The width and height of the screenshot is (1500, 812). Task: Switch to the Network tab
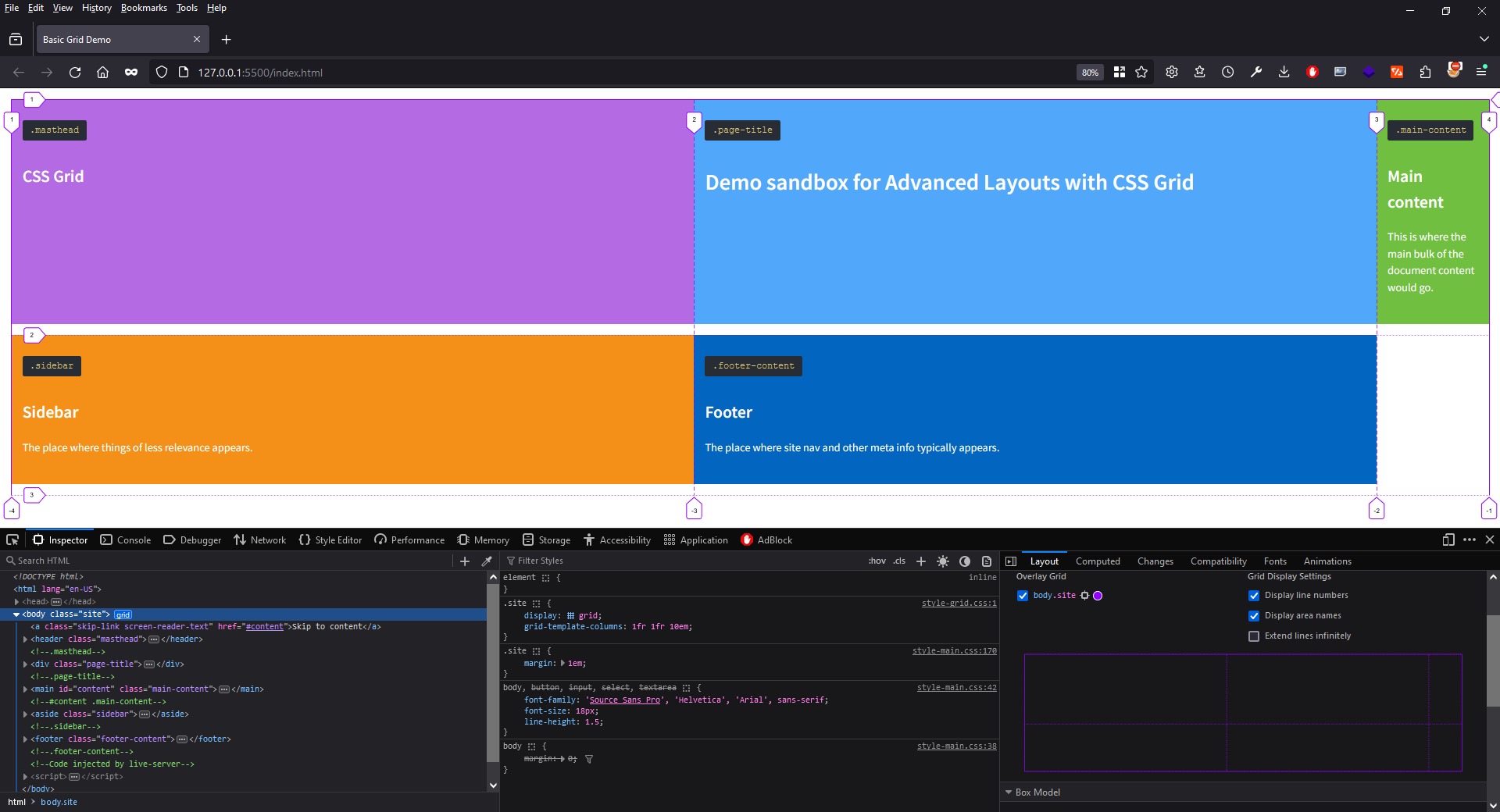260,540
